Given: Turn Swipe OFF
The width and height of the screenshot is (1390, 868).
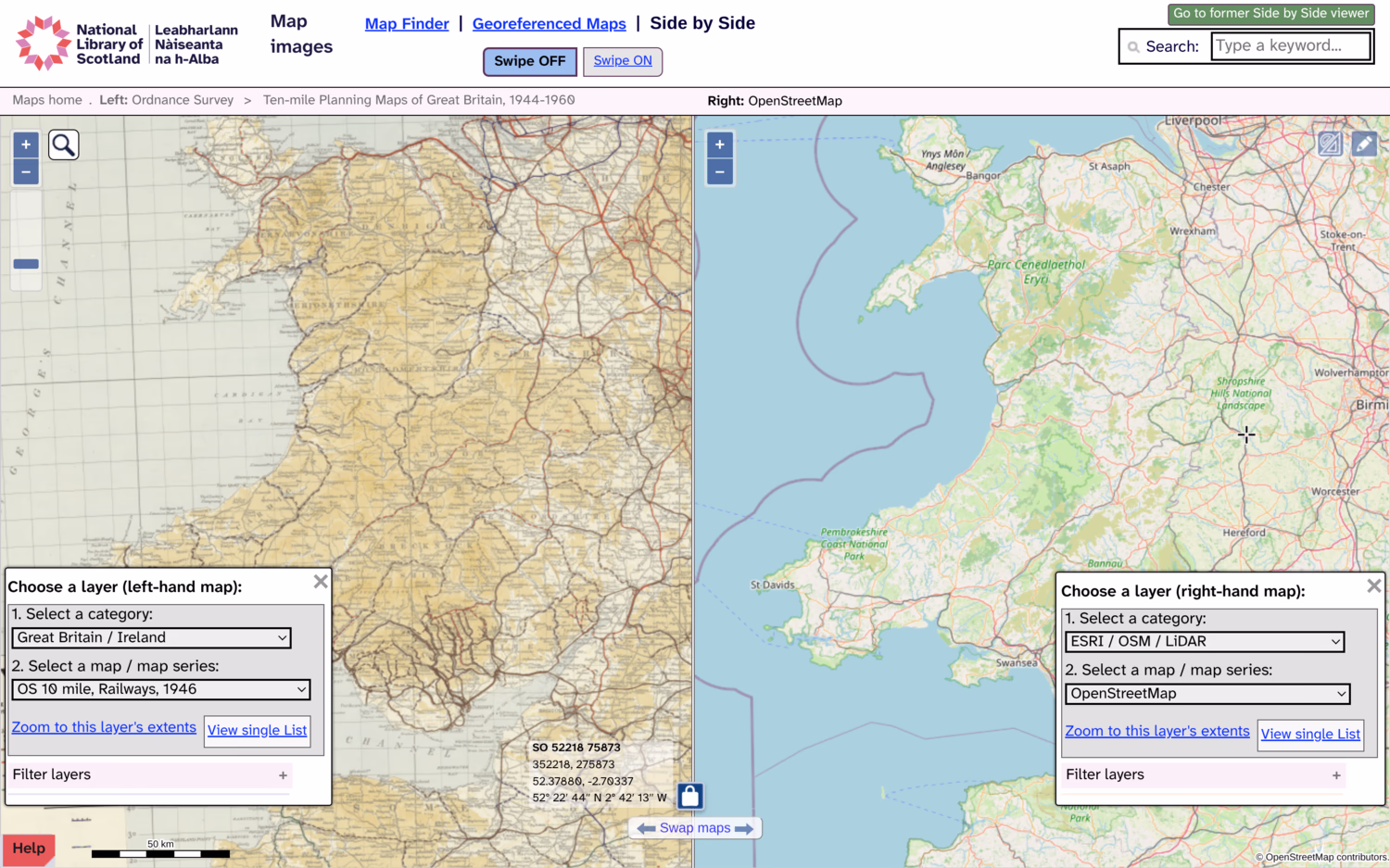Looking at the screenshot, I should (x=530, y=61).
